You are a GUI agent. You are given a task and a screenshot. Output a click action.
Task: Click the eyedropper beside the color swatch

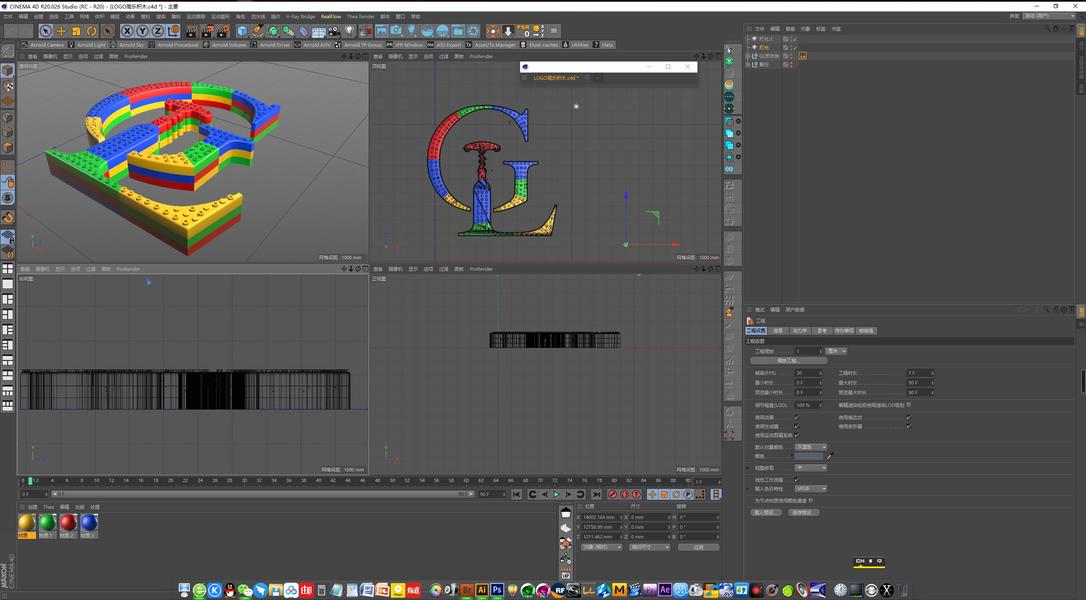pos(830,455)
